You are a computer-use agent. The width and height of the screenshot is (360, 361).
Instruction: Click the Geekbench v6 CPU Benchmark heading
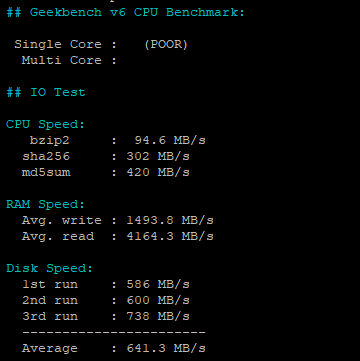(126, 13)
